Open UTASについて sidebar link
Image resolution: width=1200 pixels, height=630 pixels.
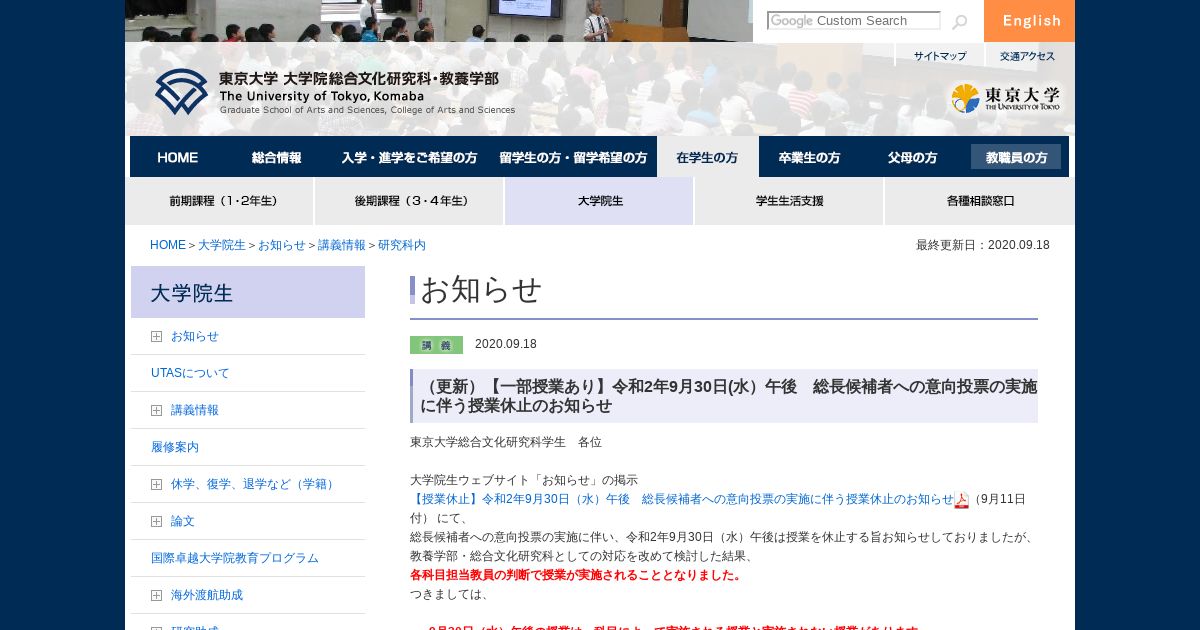point(190,374)
